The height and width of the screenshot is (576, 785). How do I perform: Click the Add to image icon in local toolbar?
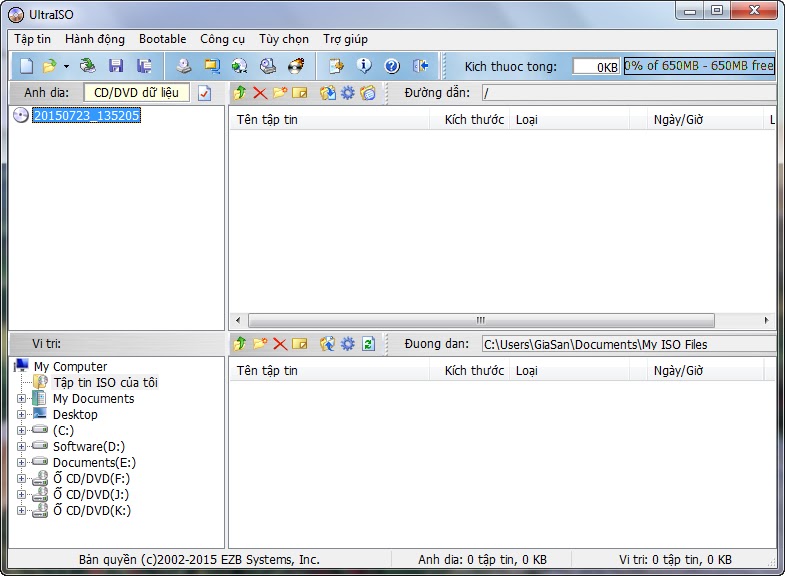(x=328, y=344)
